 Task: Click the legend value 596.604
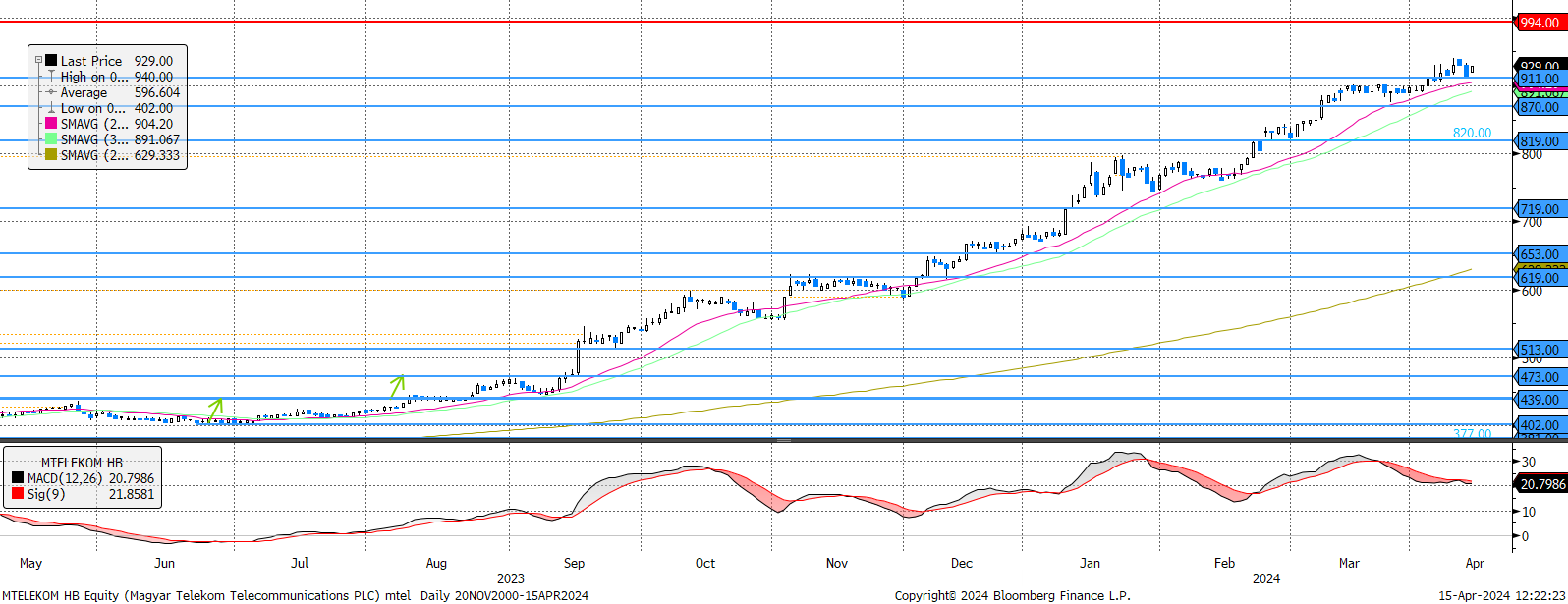[157, 92]
